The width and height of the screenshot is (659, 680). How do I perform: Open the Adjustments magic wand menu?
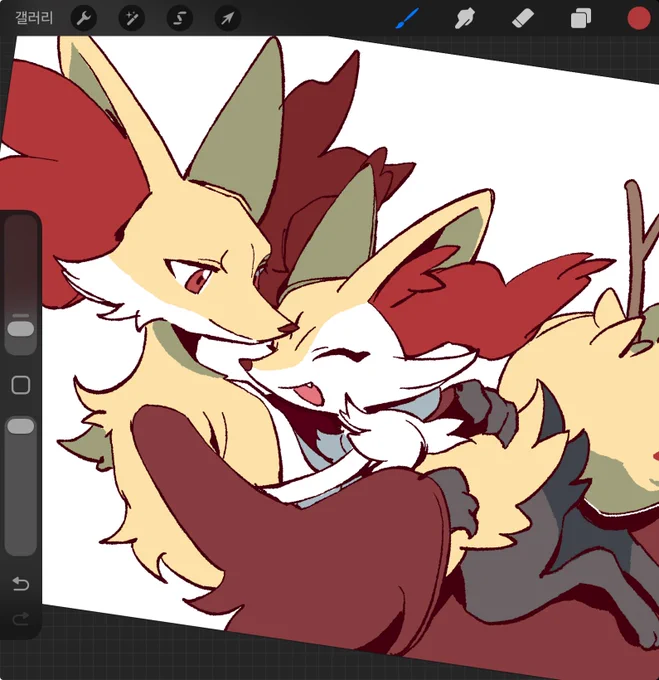click(x=131, y=18)
